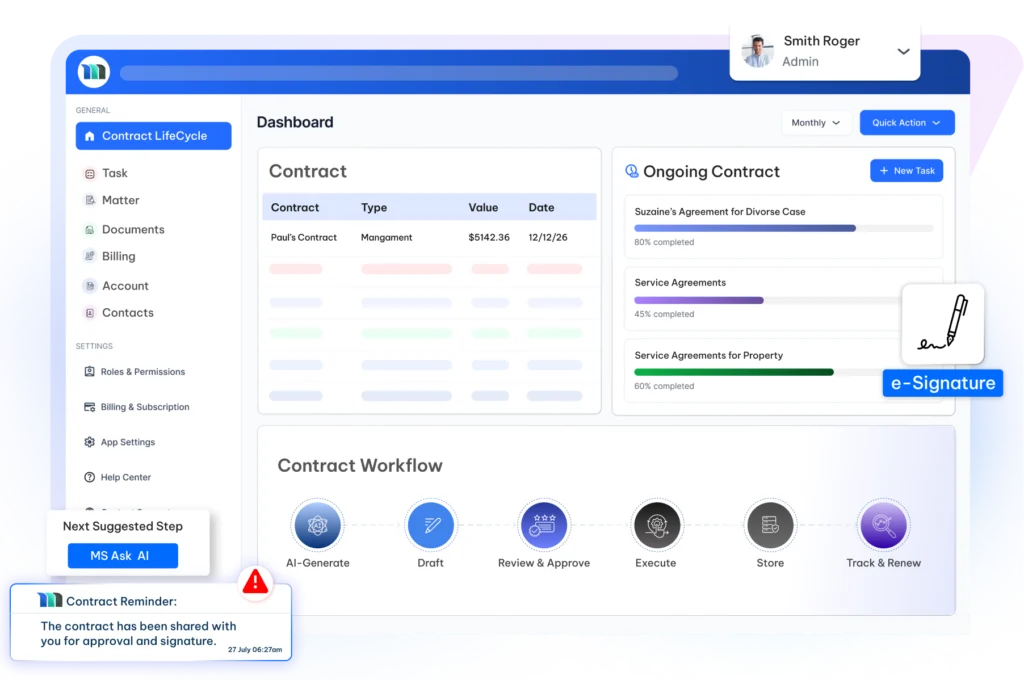The width and height of the screenshot is (1024, 680).
Task: Open the Track & Renew workflow icon
Action: pyautogui.click(x=883, y=524)
